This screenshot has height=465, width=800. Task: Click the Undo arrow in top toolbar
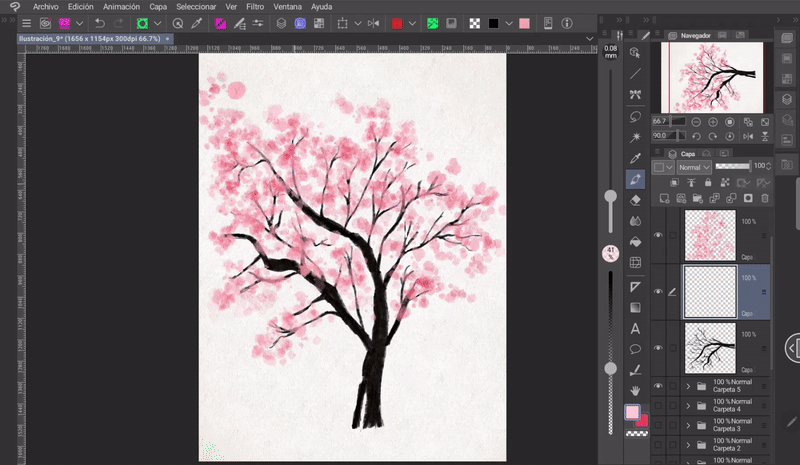(x=100, y=23)
